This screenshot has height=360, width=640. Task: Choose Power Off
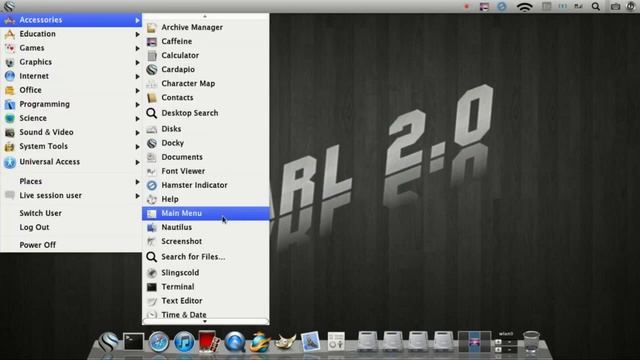(x=71, y=245)
